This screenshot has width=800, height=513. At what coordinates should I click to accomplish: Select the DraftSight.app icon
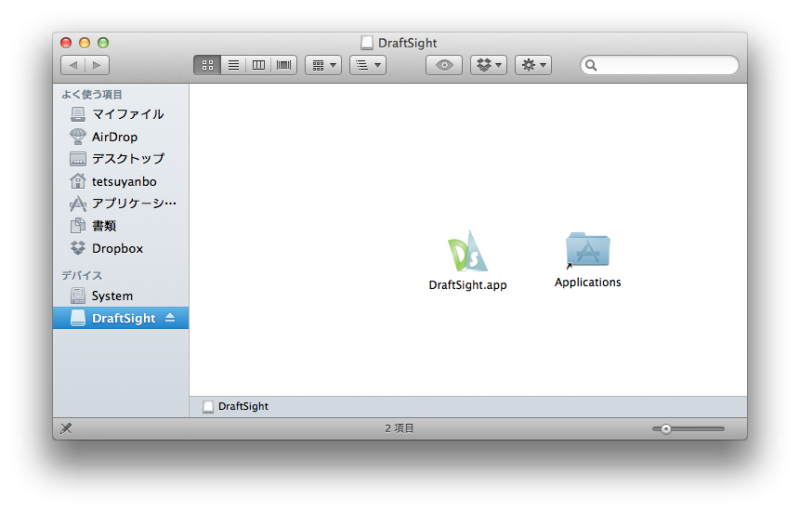tap(468, 252)
